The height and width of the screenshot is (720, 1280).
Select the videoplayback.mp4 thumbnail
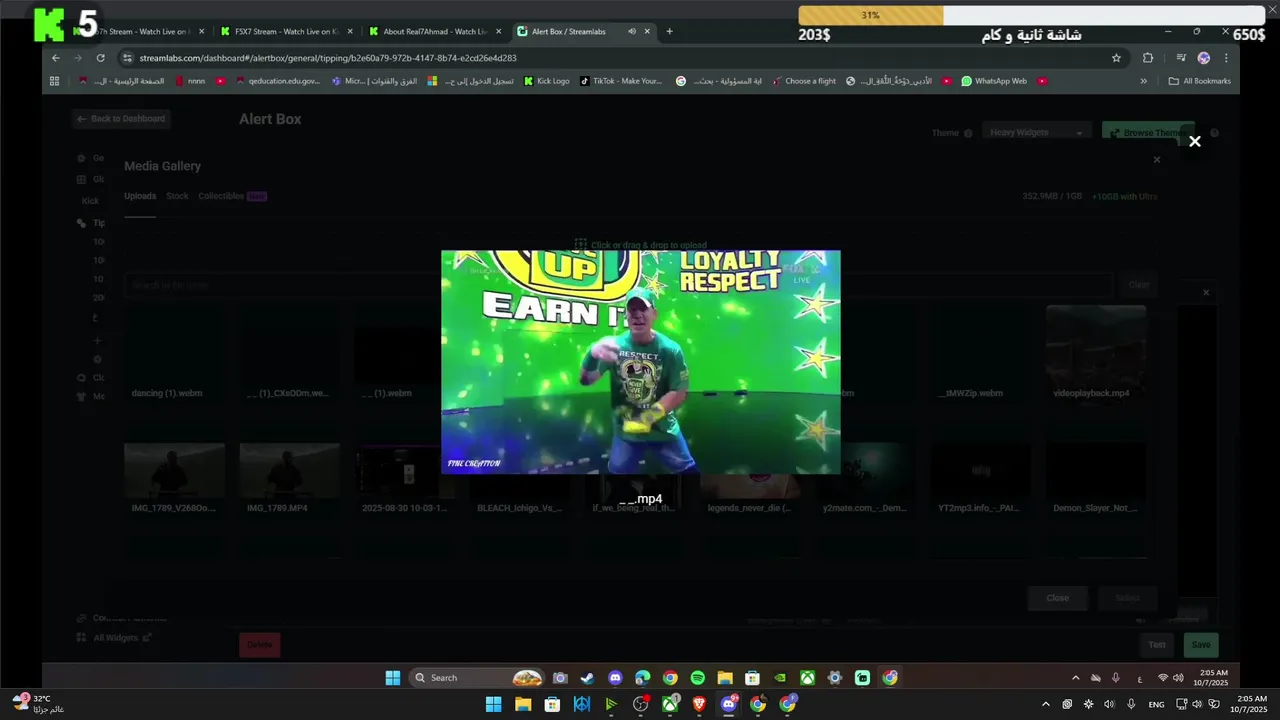click(1096, 352)
